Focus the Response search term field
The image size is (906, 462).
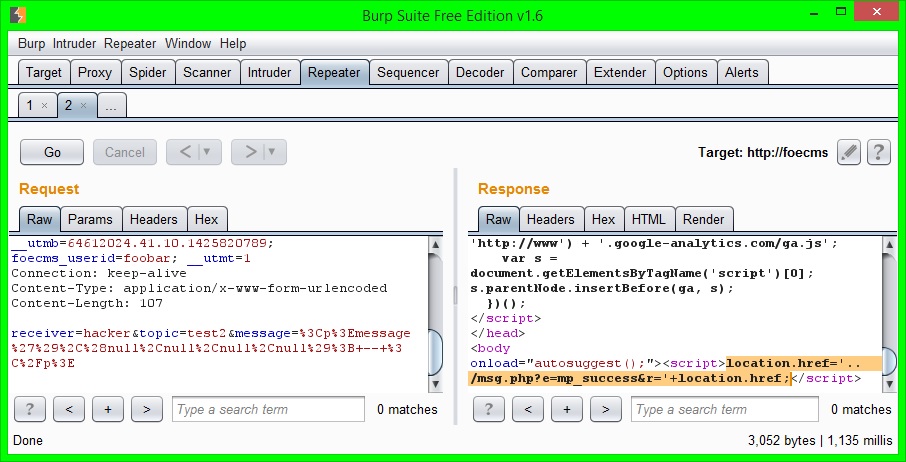(x=725, y=409)
